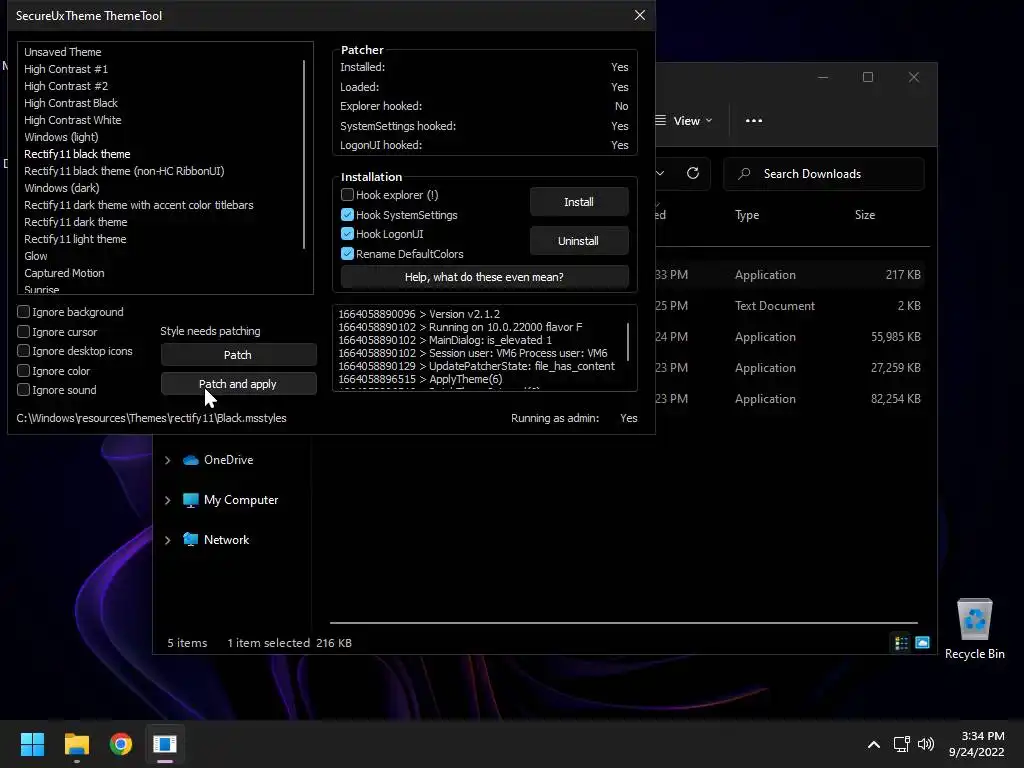Select High Contrast White theme
Screen dimensions: 1024x768
coord(72,120)
